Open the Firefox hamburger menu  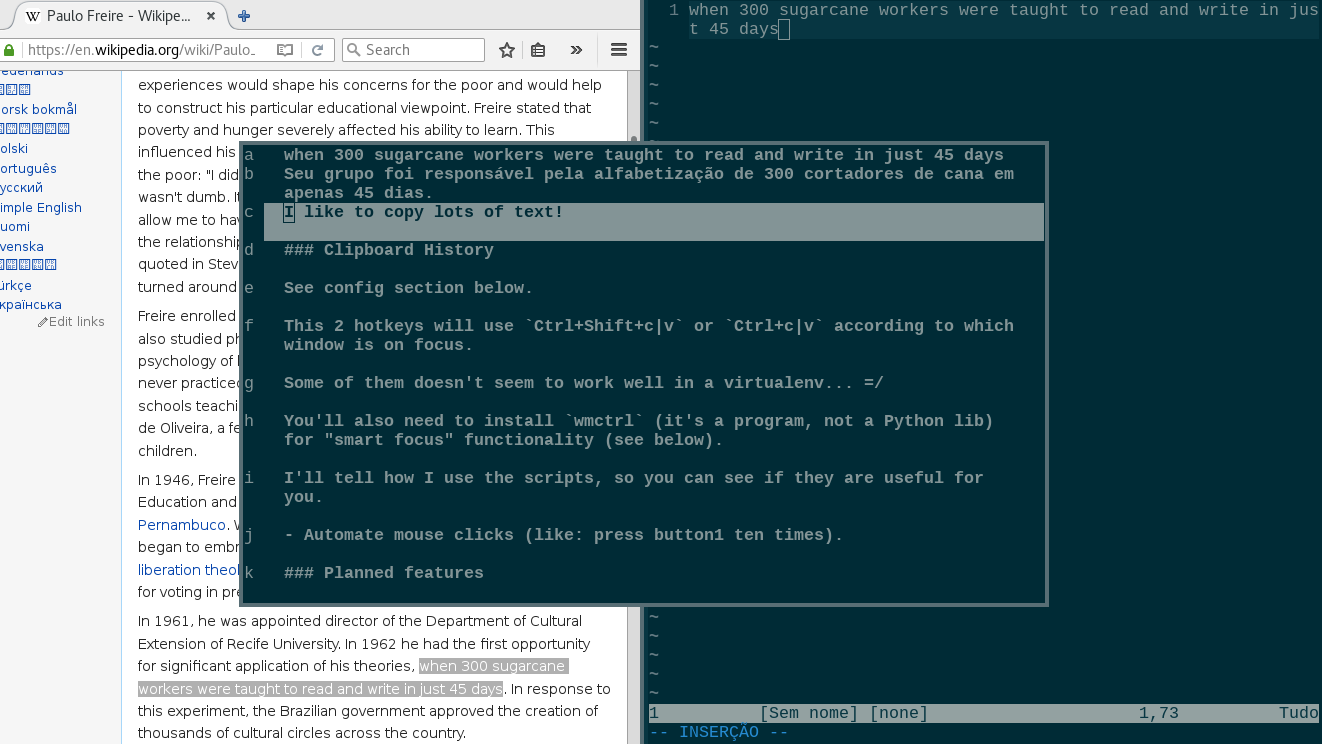pyautogui.click(x=618, y=50)
